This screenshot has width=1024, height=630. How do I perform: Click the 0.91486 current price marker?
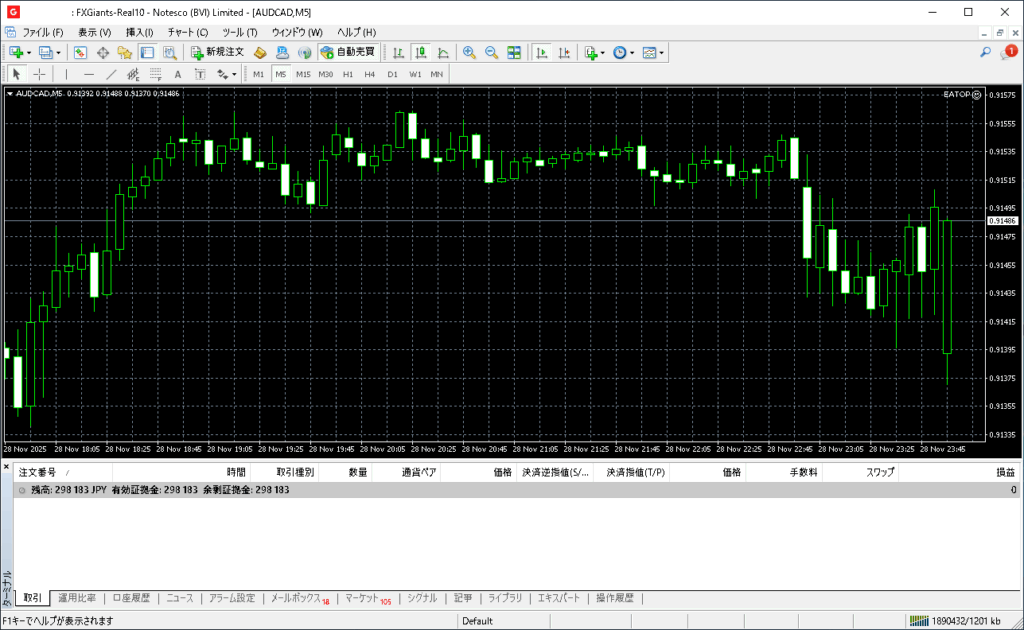point(1001,220)
